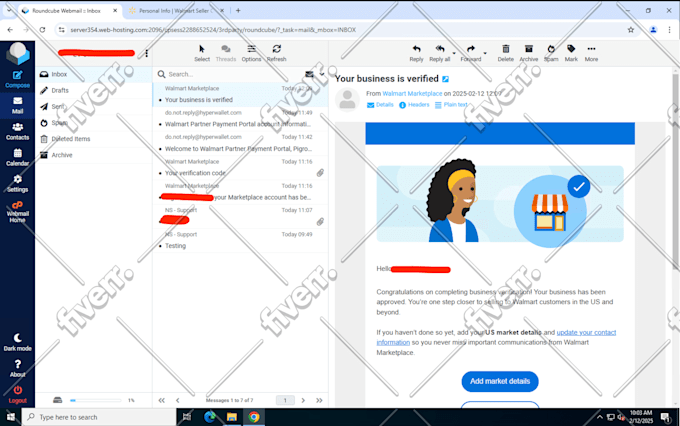Switch to Plain text view

click(x=451, y=105)
